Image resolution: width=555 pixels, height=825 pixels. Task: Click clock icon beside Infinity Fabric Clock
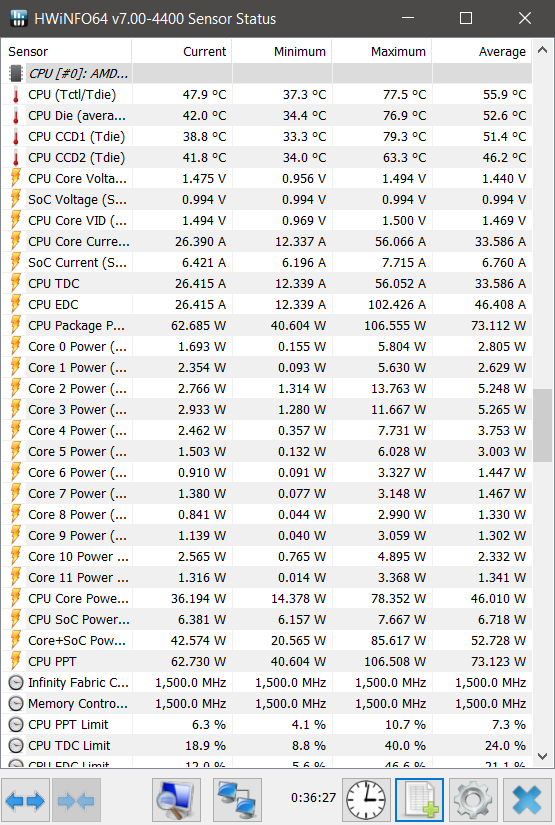[16, 682]
